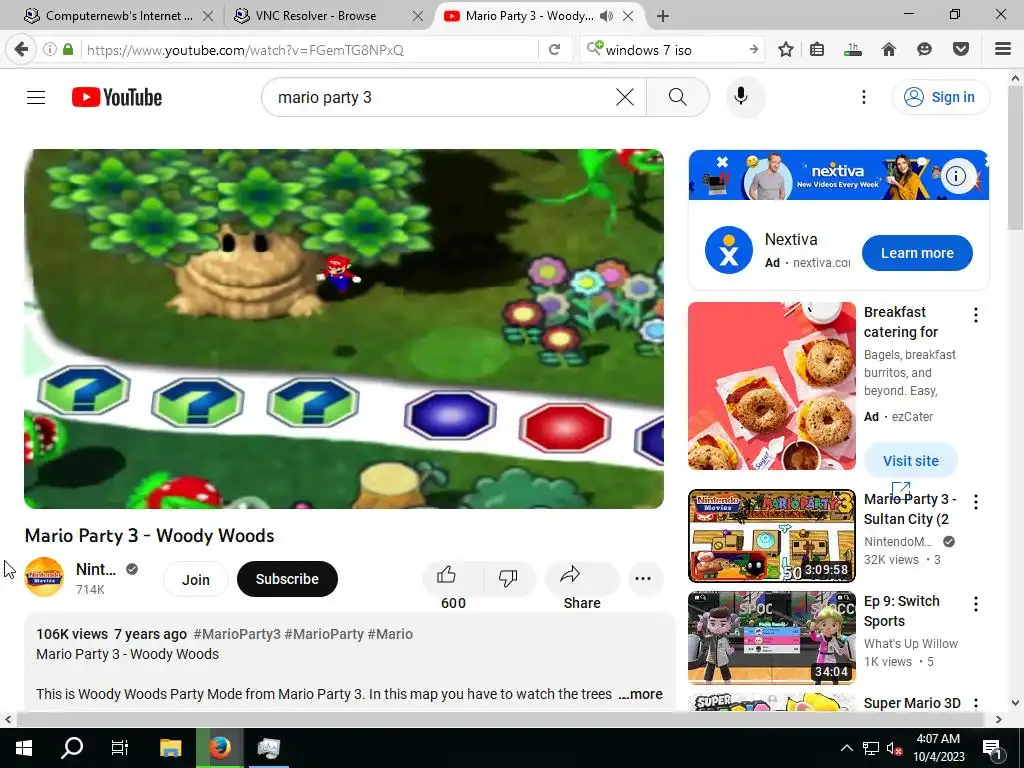Open Sultan City video thumbnail

[x=772, y=536]
